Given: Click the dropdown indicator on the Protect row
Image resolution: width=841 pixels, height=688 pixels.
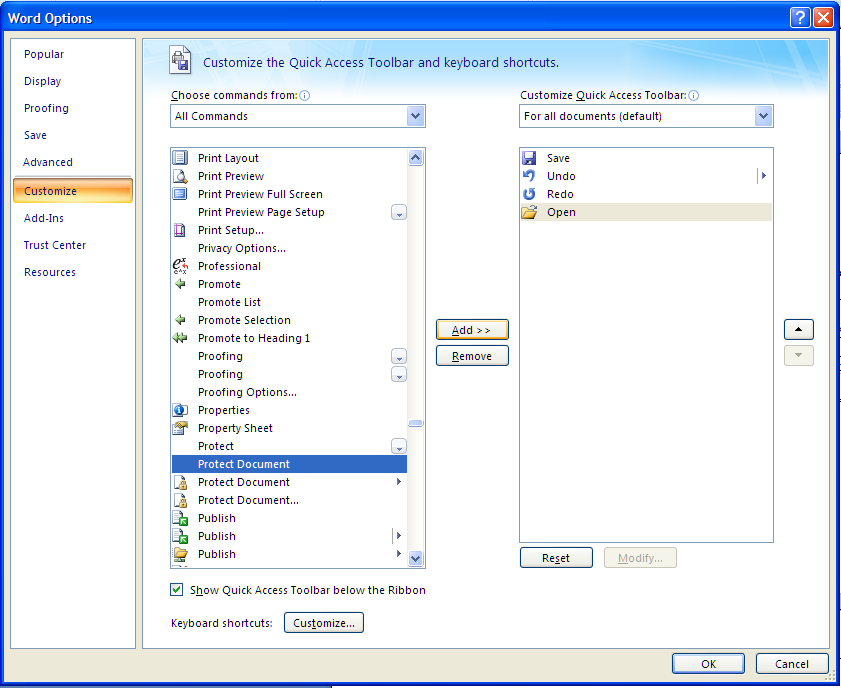Looking at the screenshot, I should click(399, 446).
